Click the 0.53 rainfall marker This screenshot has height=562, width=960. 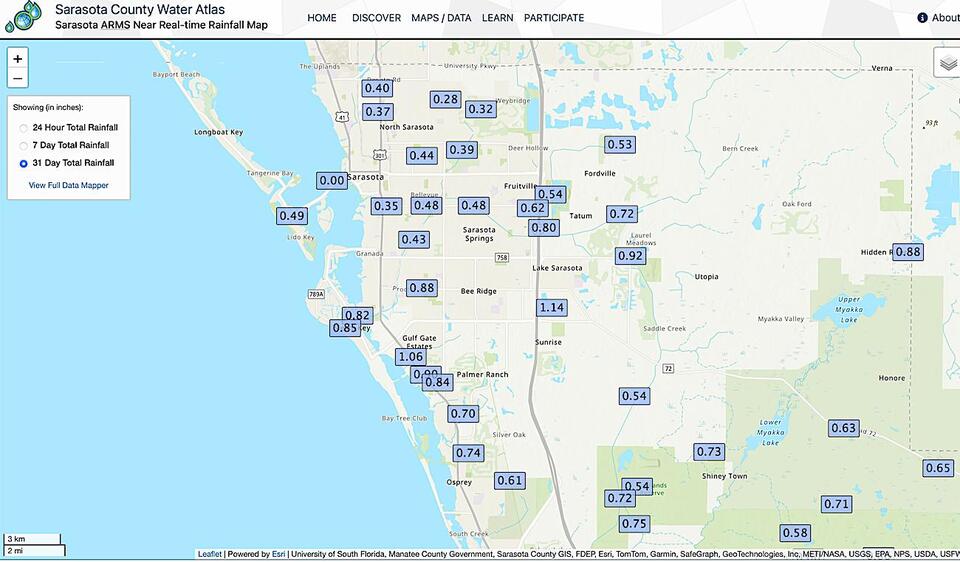[x=620, y=144]
